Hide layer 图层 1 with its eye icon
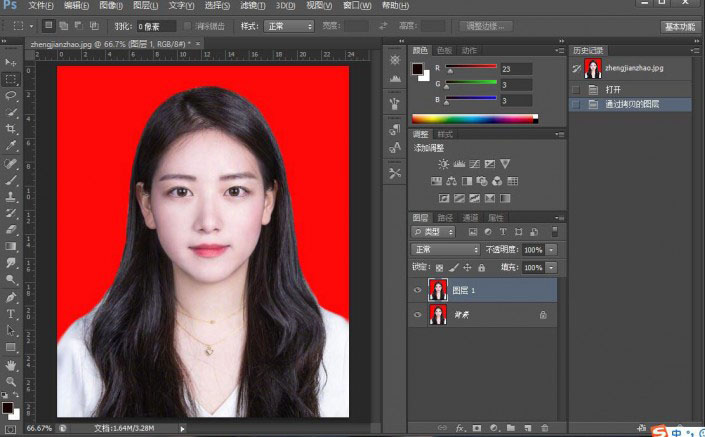705x437 pixels. point(418,290)
